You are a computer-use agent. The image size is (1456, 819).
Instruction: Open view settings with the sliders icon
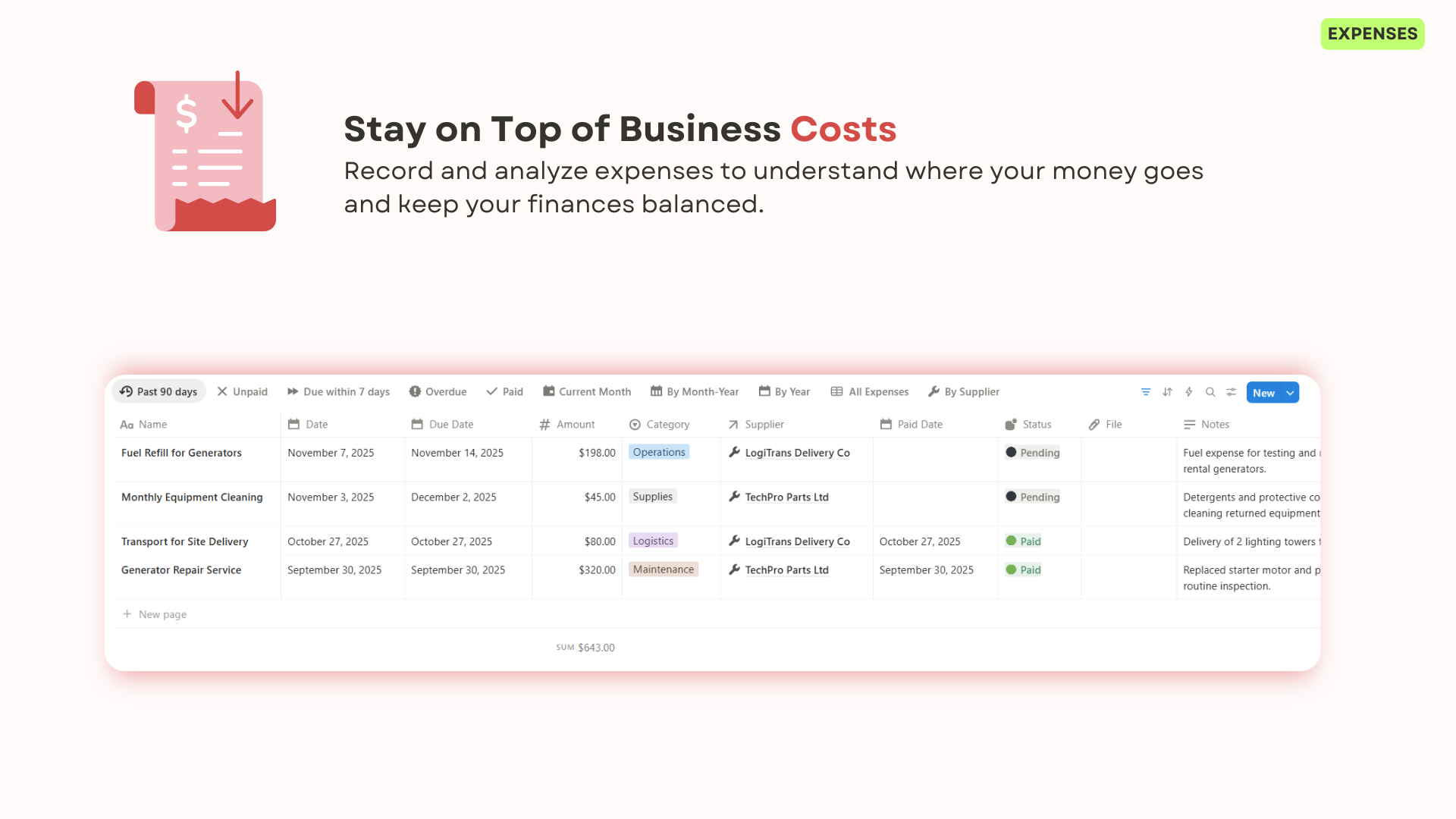click(x=1231, y=392)
